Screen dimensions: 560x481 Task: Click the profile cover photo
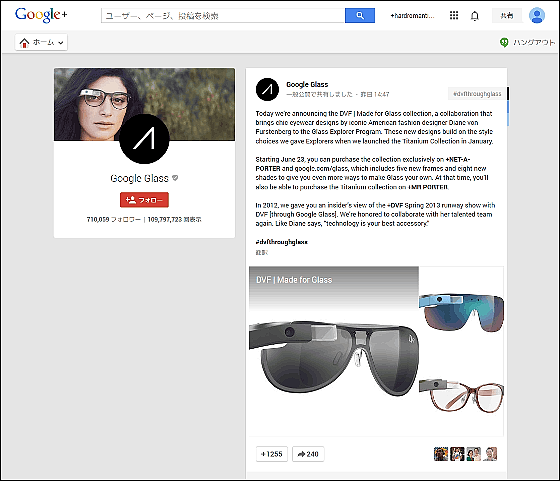pos(144,104)
